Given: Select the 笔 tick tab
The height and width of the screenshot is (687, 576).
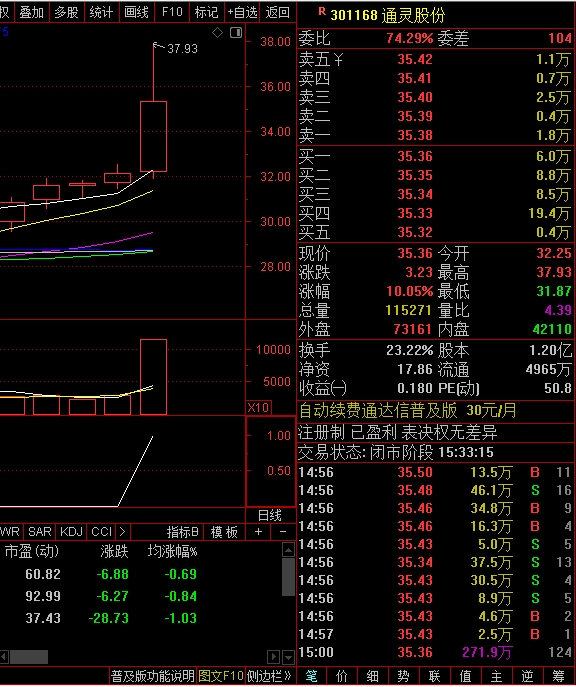Looking at the screenshot, I should (311, 676).
